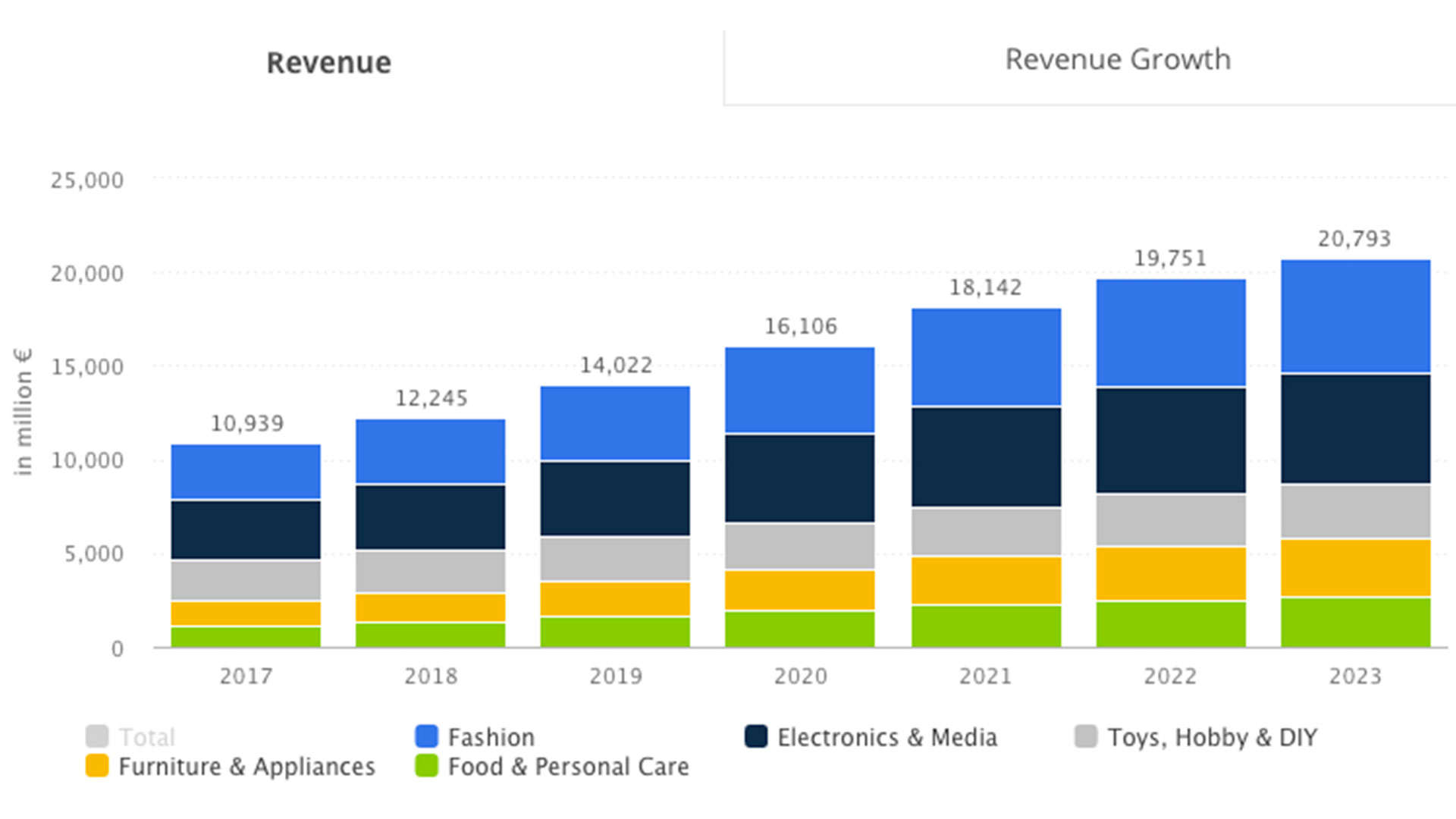Toggle Toys, Hobby & DIY legend item
1456x819 pixels.
tap(1212, 737)
